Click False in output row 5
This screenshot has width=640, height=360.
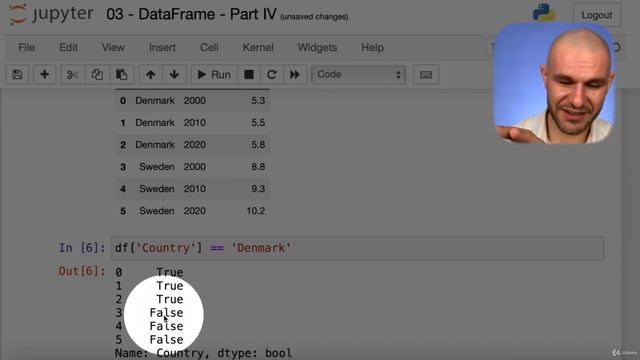pos(166,339)
